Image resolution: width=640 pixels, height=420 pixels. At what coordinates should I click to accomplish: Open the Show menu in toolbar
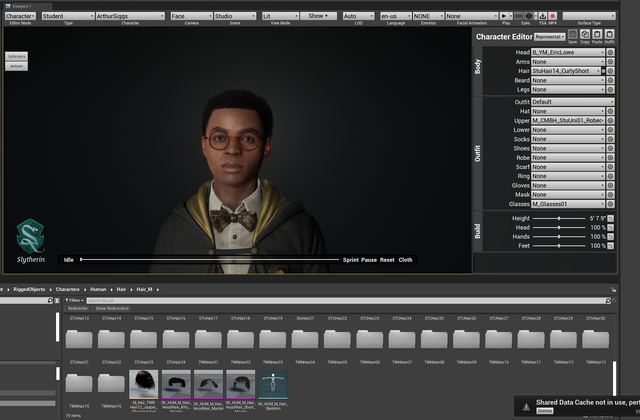(318, 16)
